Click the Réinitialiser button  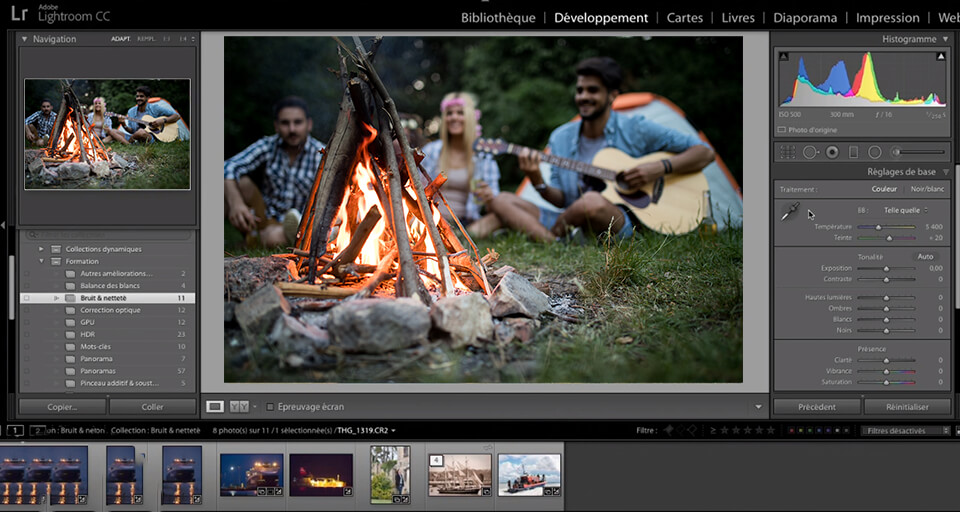907,407
